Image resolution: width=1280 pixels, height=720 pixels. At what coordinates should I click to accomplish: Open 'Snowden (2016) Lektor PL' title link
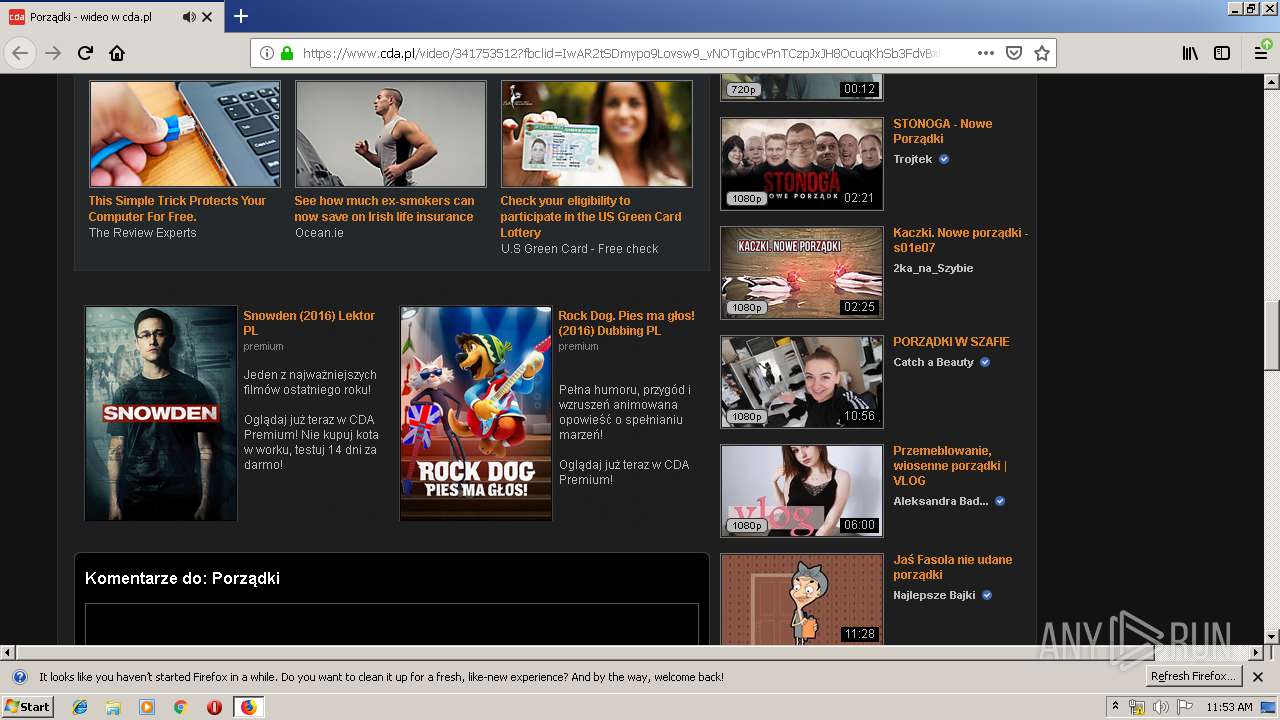(309, 323)
